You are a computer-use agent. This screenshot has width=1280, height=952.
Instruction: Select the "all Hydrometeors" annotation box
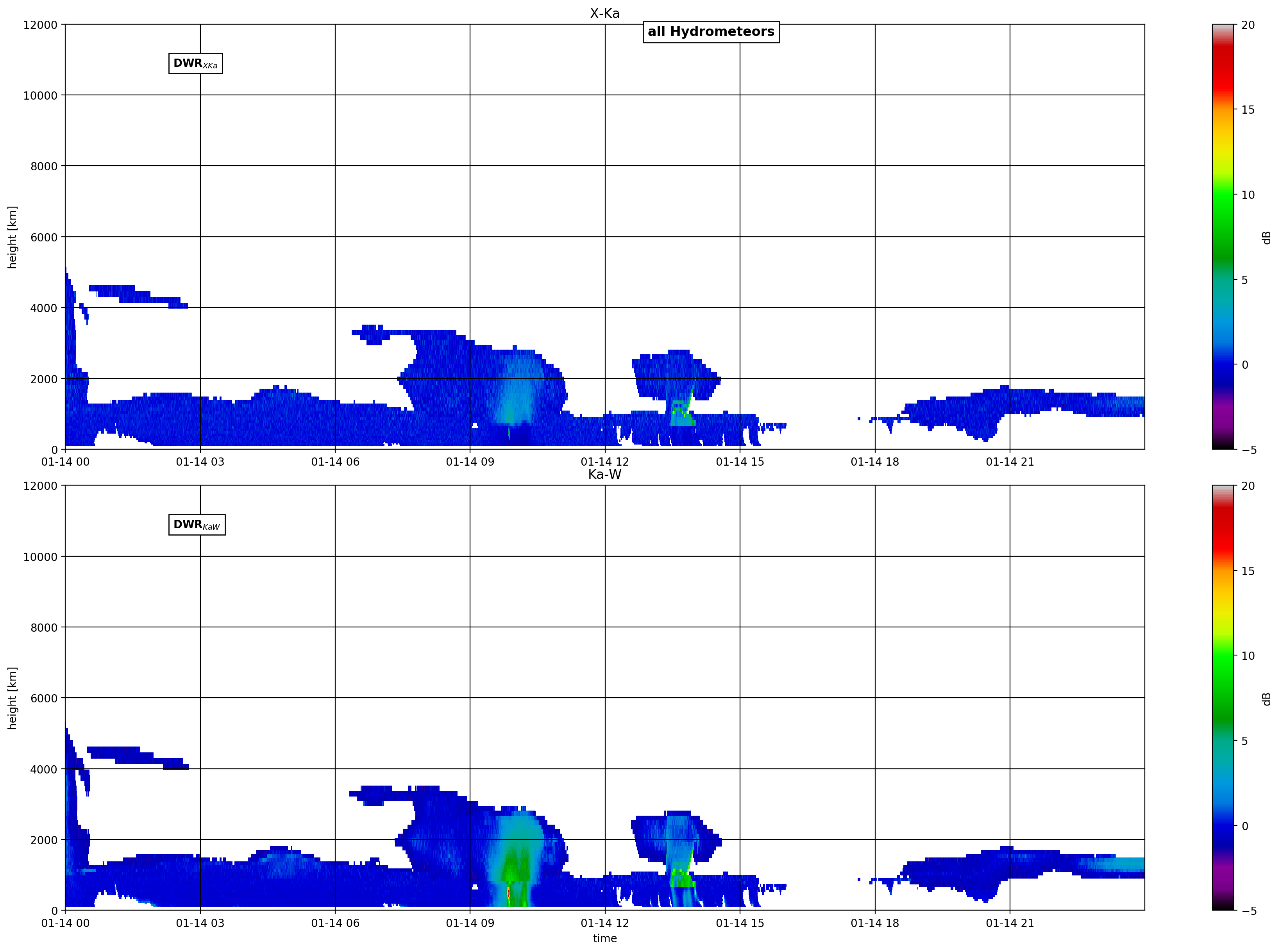click(711, 32)
